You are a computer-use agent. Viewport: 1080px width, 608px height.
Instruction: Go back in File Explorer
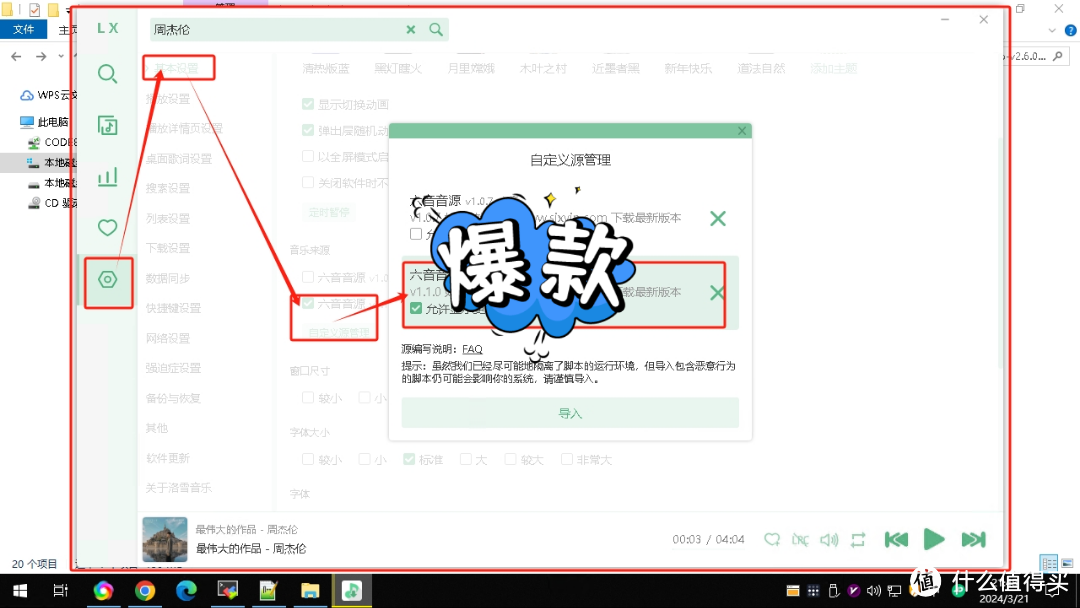pyautogui.click(x=17, y=56)
